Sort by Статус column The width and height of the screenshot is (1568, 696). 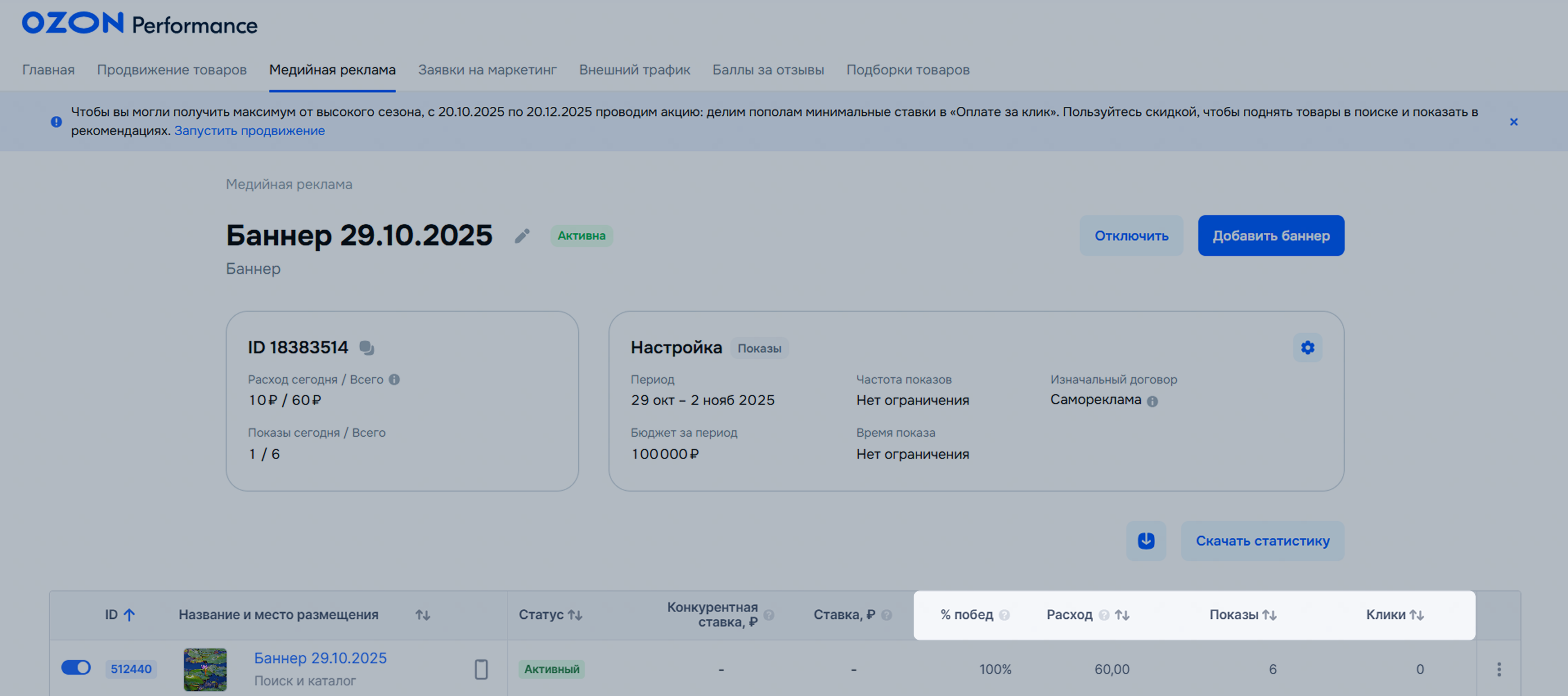click(575, 615)
